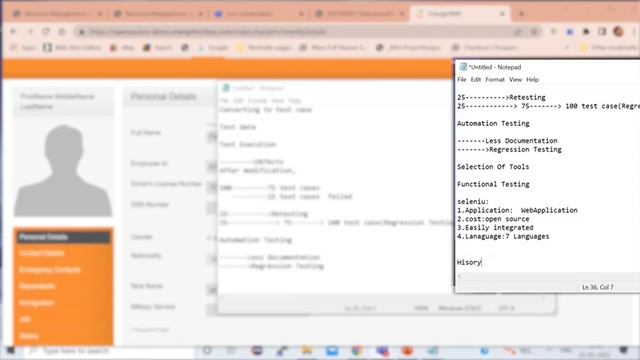Click the 'Automation Testing' line in background Notepad
Image resolution: width=640 pixels, height=360 pixels.
(256, 240)
